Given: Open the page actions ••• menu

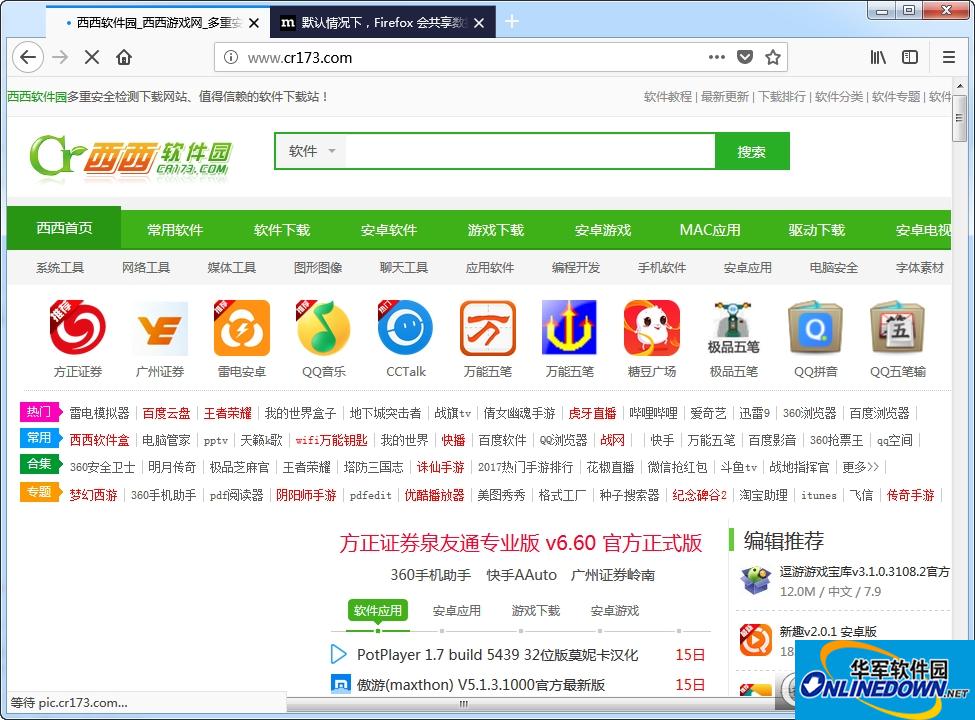Looking at the screenshot, I should (717, 57).
